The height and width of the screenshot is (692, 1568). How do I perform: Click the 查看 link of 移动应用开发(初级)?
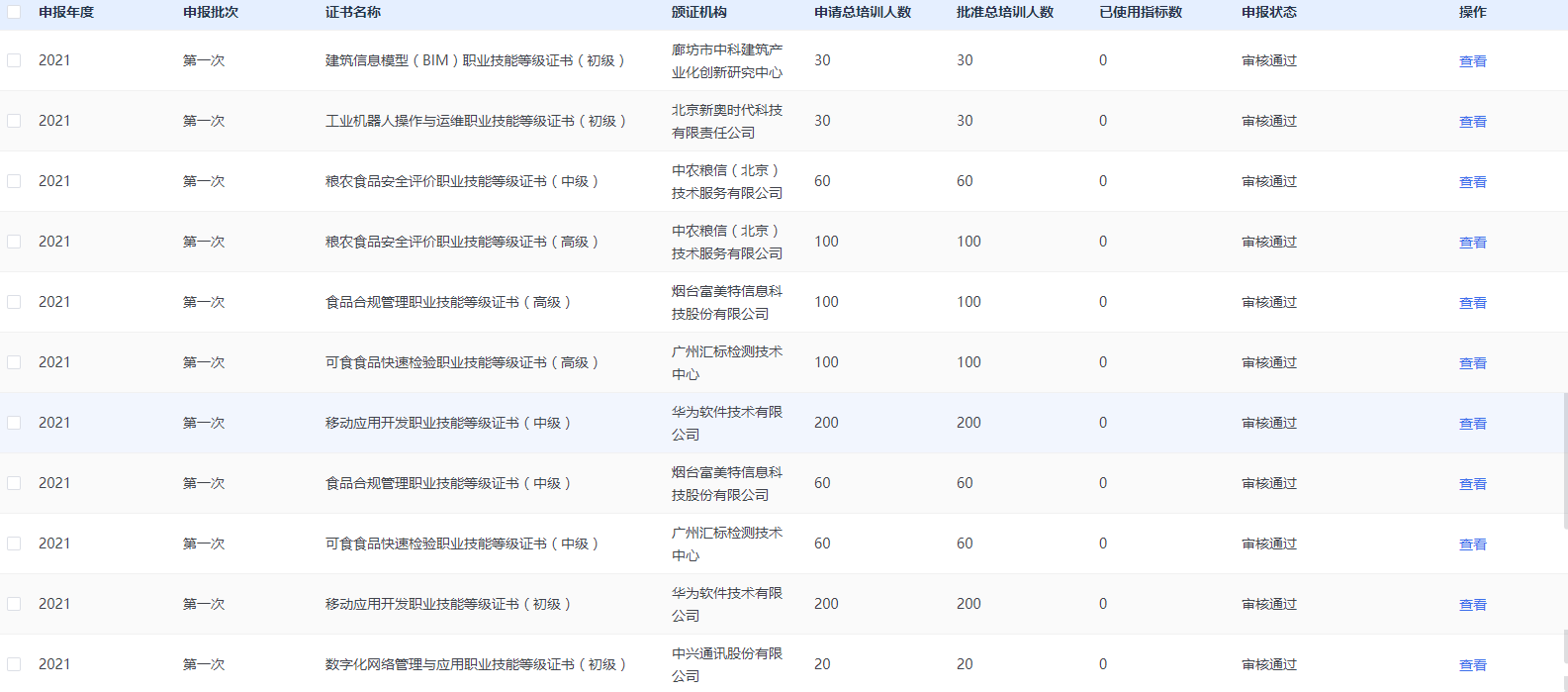(x=1473, y=605)
